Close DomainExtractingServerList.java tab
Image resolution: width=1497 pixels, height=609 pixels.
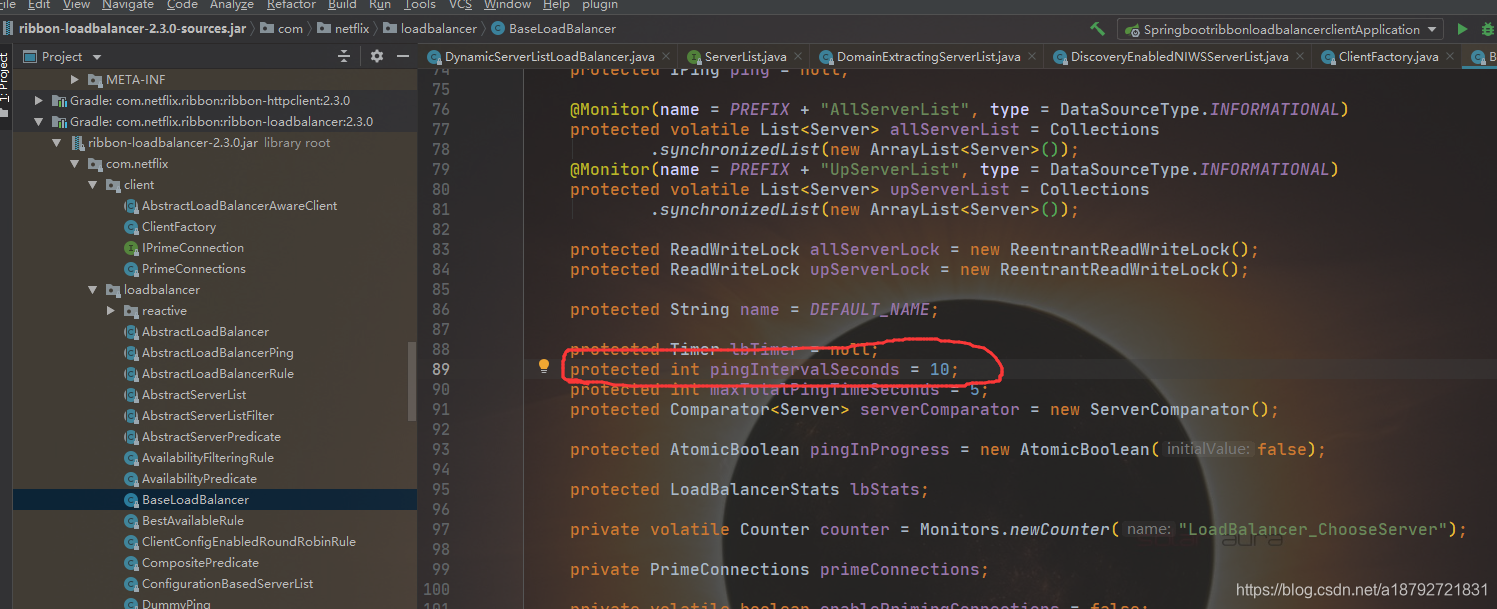click(1030, 57)
